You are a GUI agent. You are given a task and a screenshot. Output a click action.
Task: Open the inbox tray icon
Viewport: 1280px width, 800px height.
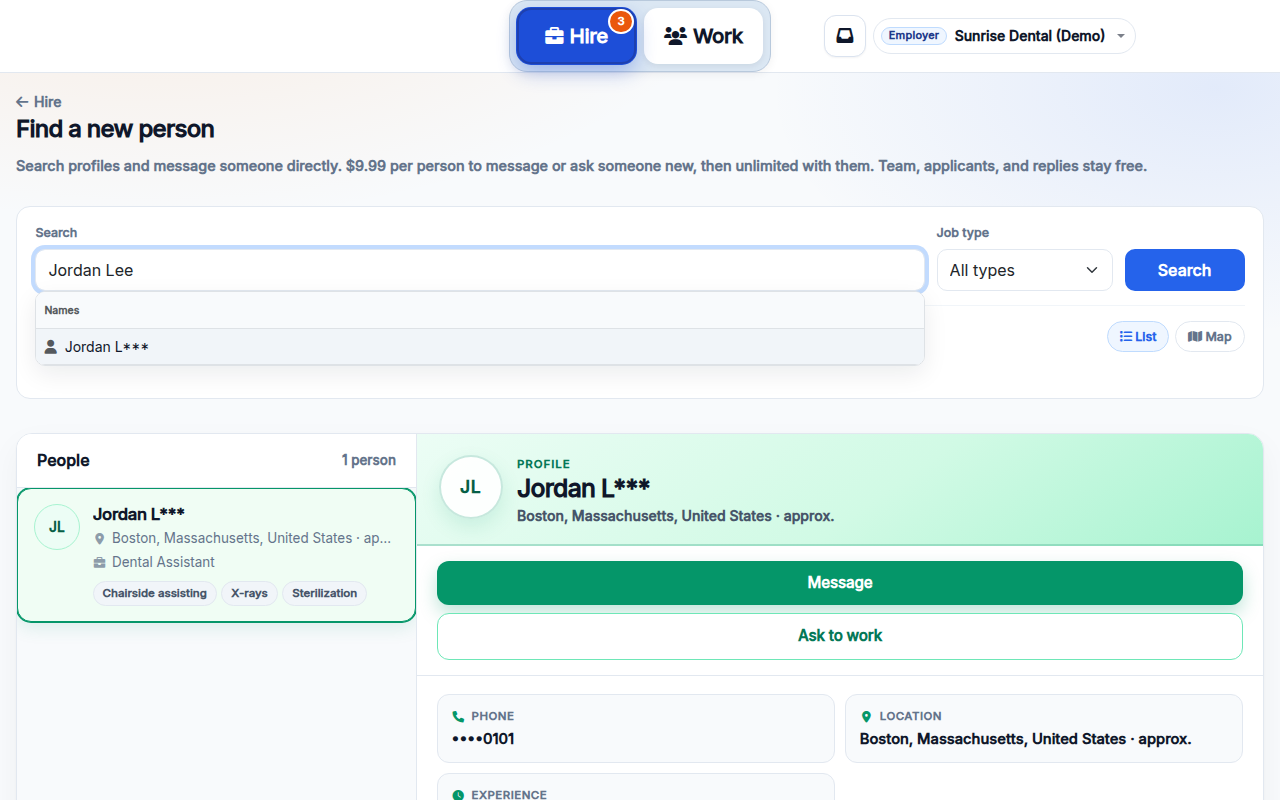[x=845, y=36]
